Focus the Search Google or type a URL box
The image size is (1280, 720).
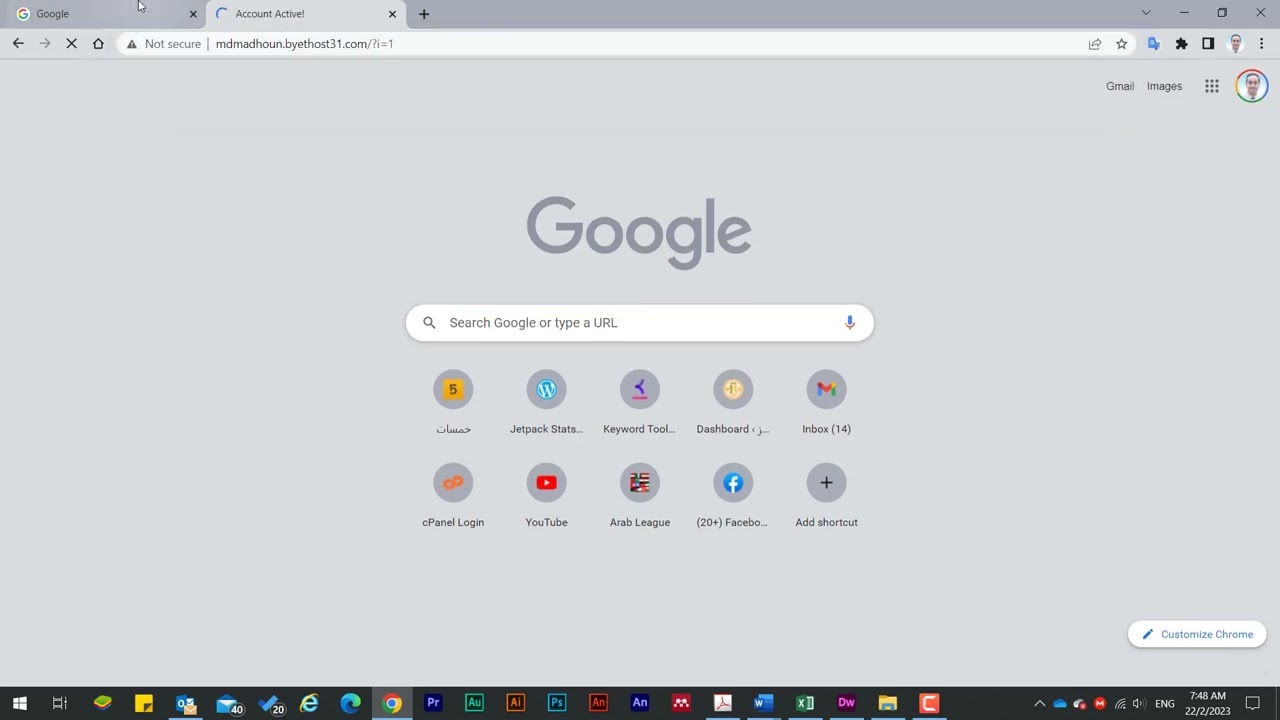(640, 323)
